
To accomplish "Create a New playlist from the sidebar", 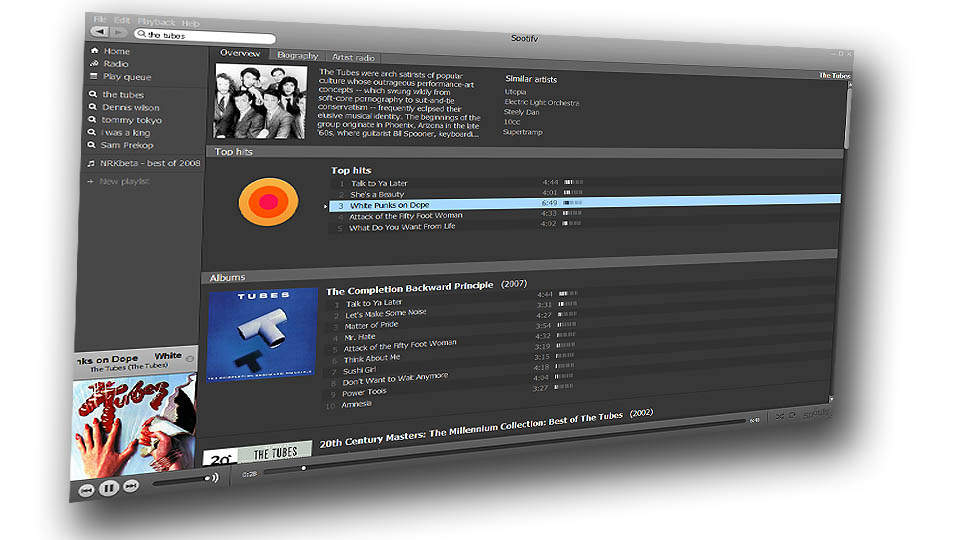I will (124, 181).
